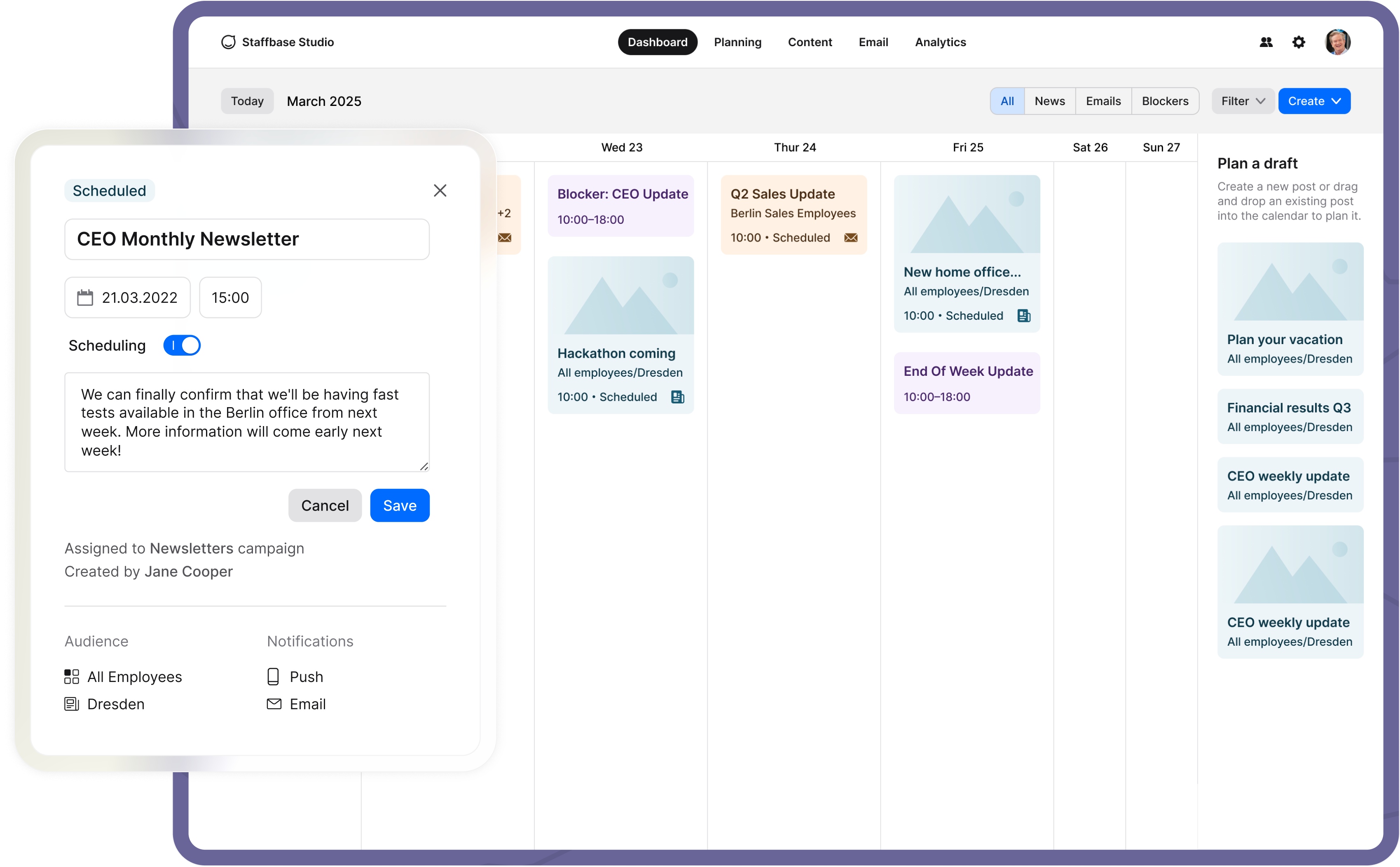Switch to the Planning tab
This screenshot has width=1400, height=867.
coord(737,42)
